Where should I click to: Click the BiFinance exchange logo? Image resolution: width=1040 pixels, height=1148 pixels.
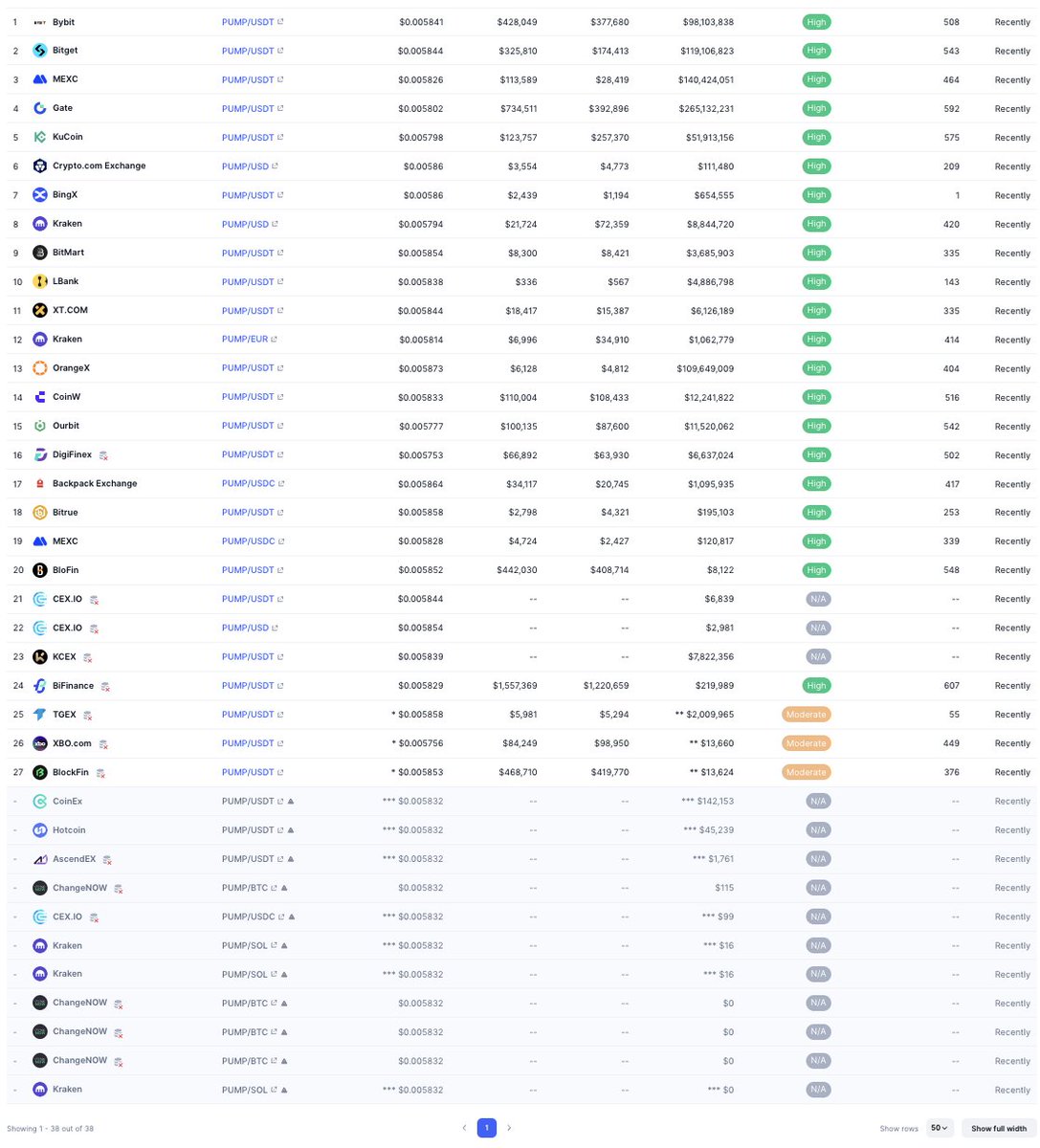[x=40, y=686]
